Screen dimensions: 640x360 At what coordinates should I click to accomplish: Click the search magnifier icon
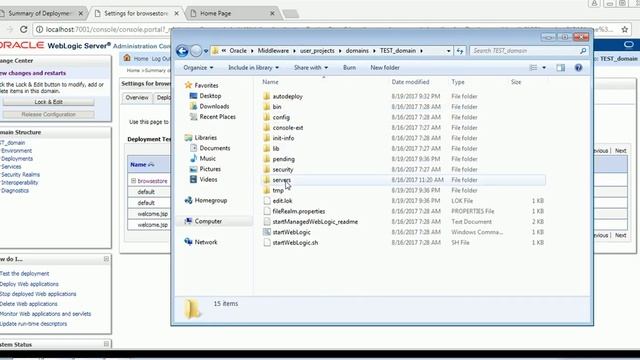pos(583,51)
